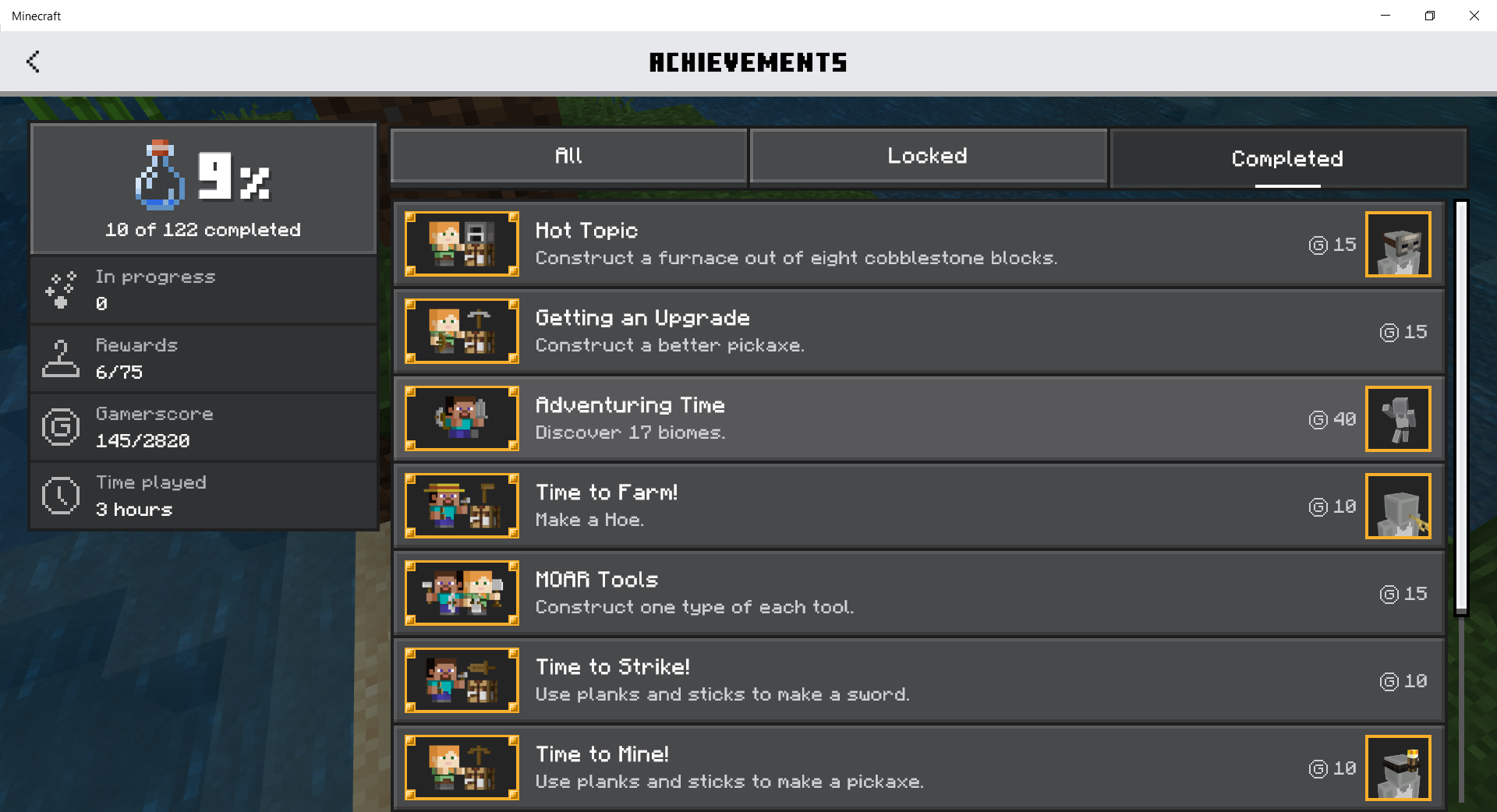Open the Hot Topic achievement icon
Image resolution: width=1497 pixels, height=812 pixels.
tap(462, 244)
